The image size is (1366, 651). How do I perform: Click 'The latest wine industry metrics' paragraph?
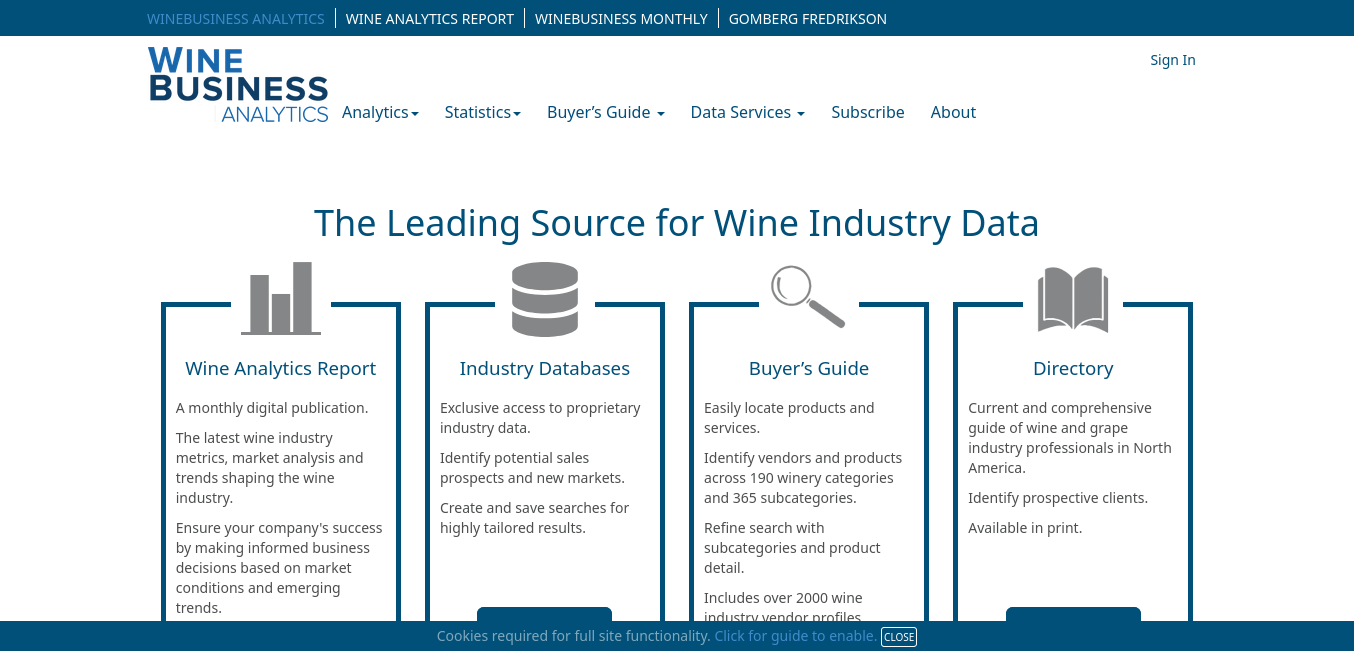(x=270, y=468)
